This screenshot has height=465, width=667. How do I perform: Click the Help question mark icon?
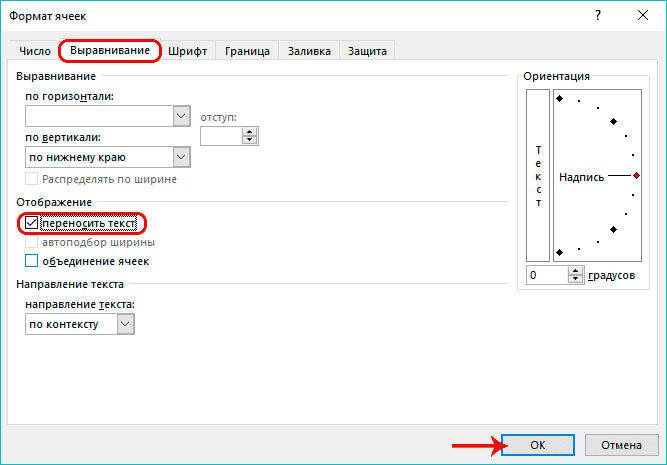598,15
